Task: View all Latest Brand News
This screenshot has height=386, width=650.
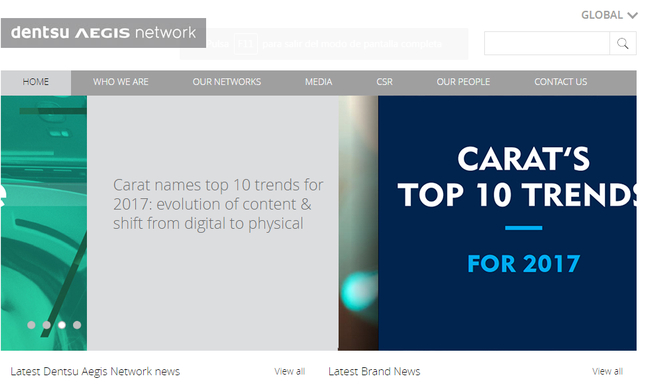Action: [607, 371]
